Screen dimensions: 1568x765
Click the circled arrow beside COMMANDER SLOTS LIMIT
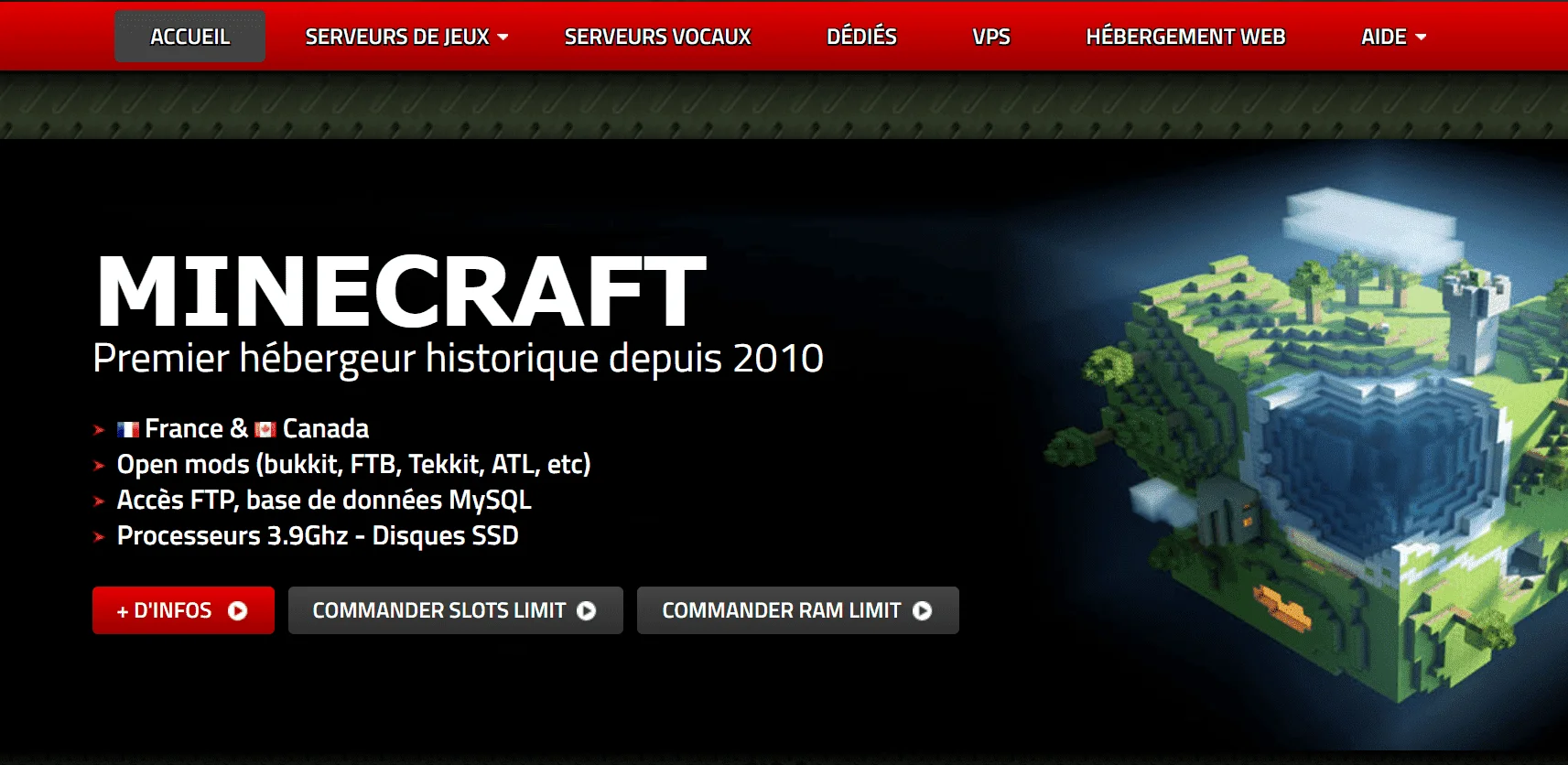click(587, 611)
